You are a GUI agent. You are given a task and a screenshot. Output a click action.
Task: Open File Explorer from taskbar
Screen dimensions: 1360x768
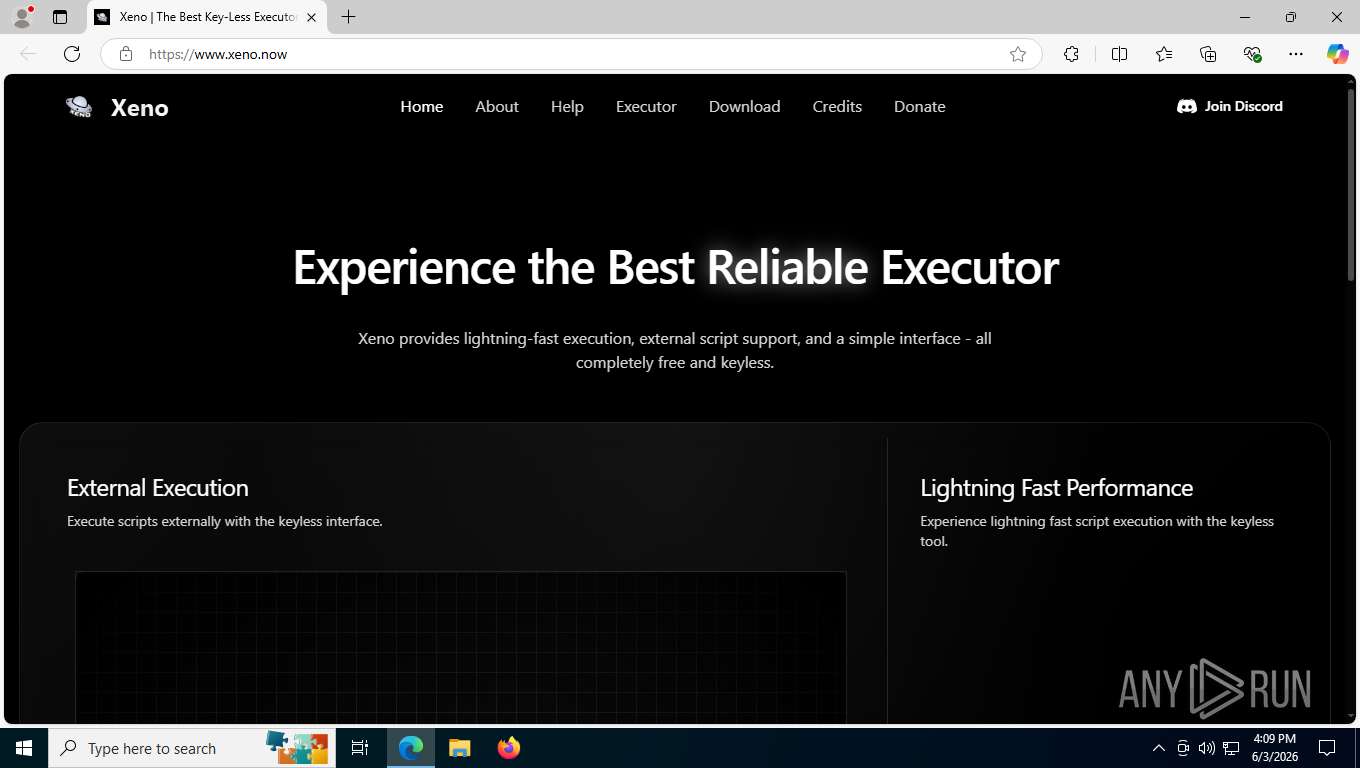click(x=459, y=748)
